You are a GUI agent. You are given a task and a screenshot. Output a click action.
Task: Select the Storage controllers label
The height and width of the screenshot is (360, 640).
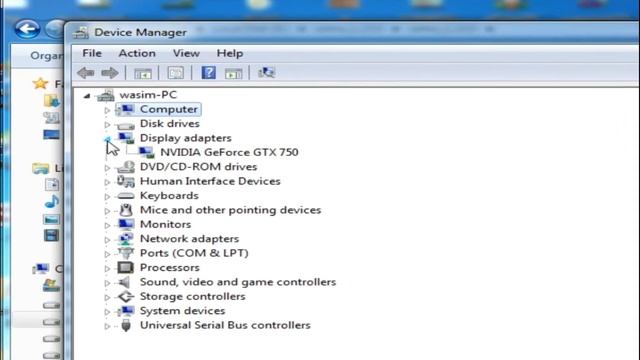[192, 296]
